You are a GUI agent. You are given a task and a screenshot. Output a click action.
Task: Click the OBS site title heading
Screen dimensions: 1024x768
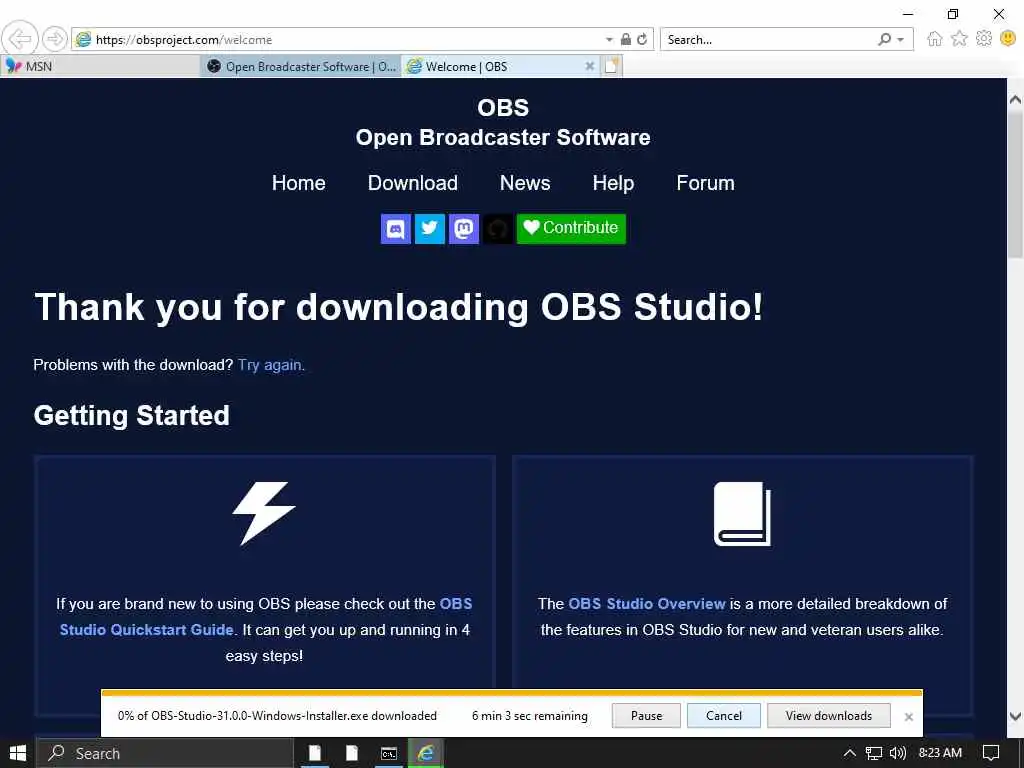coord(503,122)
